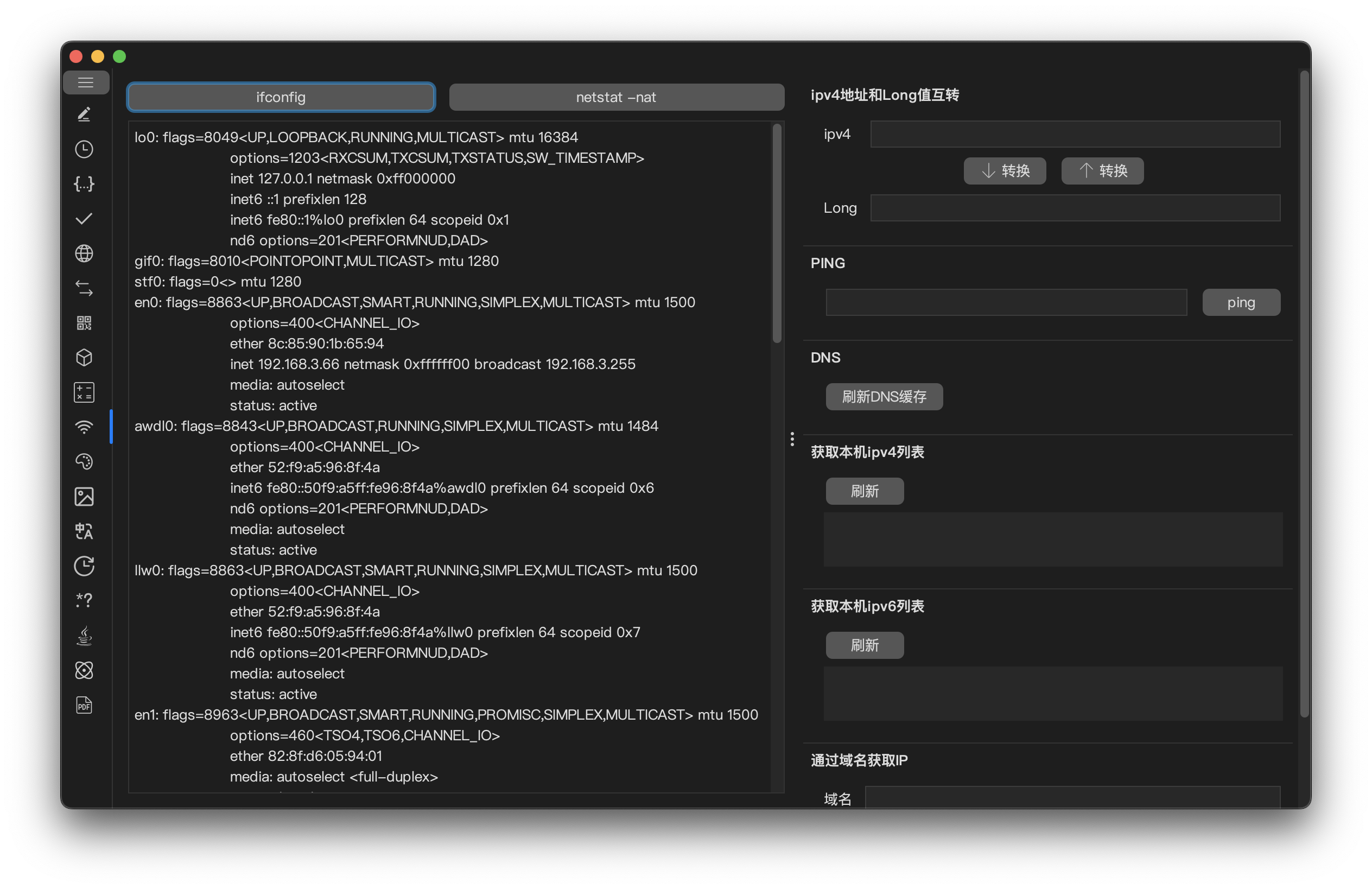
Task: Open the globe icon tool
Action: [84, 253]
